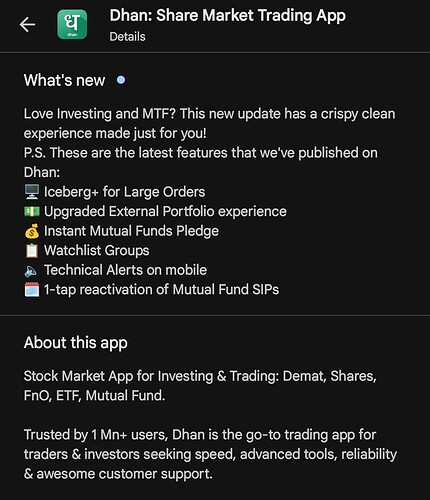Tap the back arrow icon
Viewport: 430px width, 500px height.
tap(27, 25)
